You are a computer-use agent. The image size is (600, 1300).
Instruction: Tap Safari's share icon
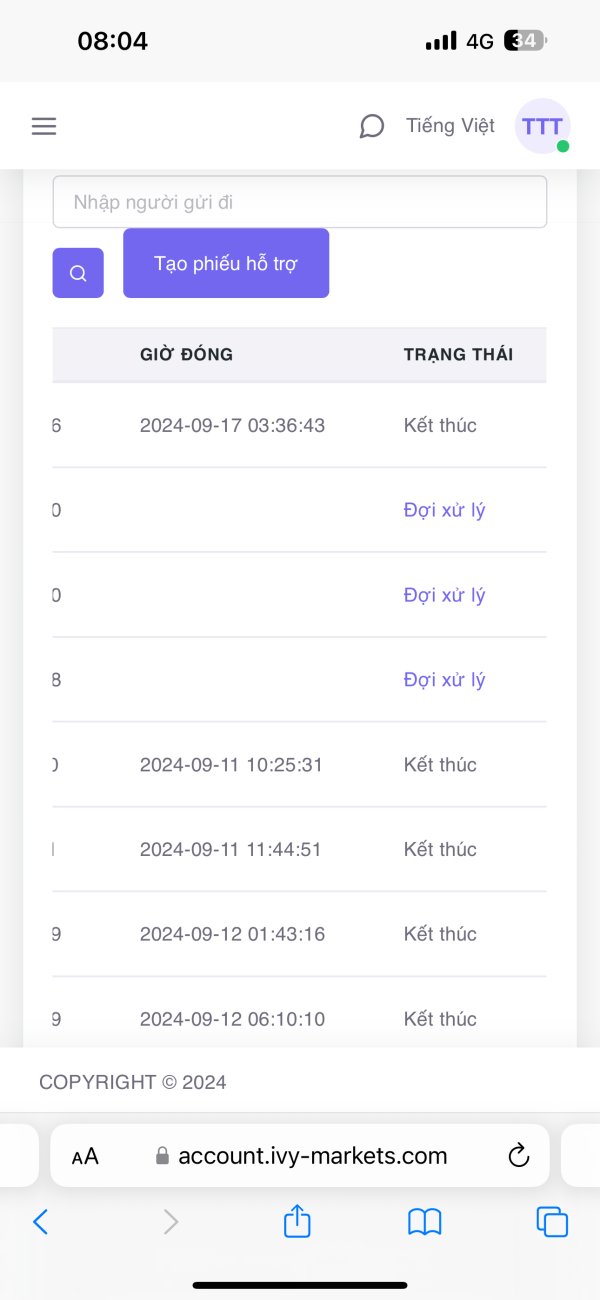(x=297, y=1221)
